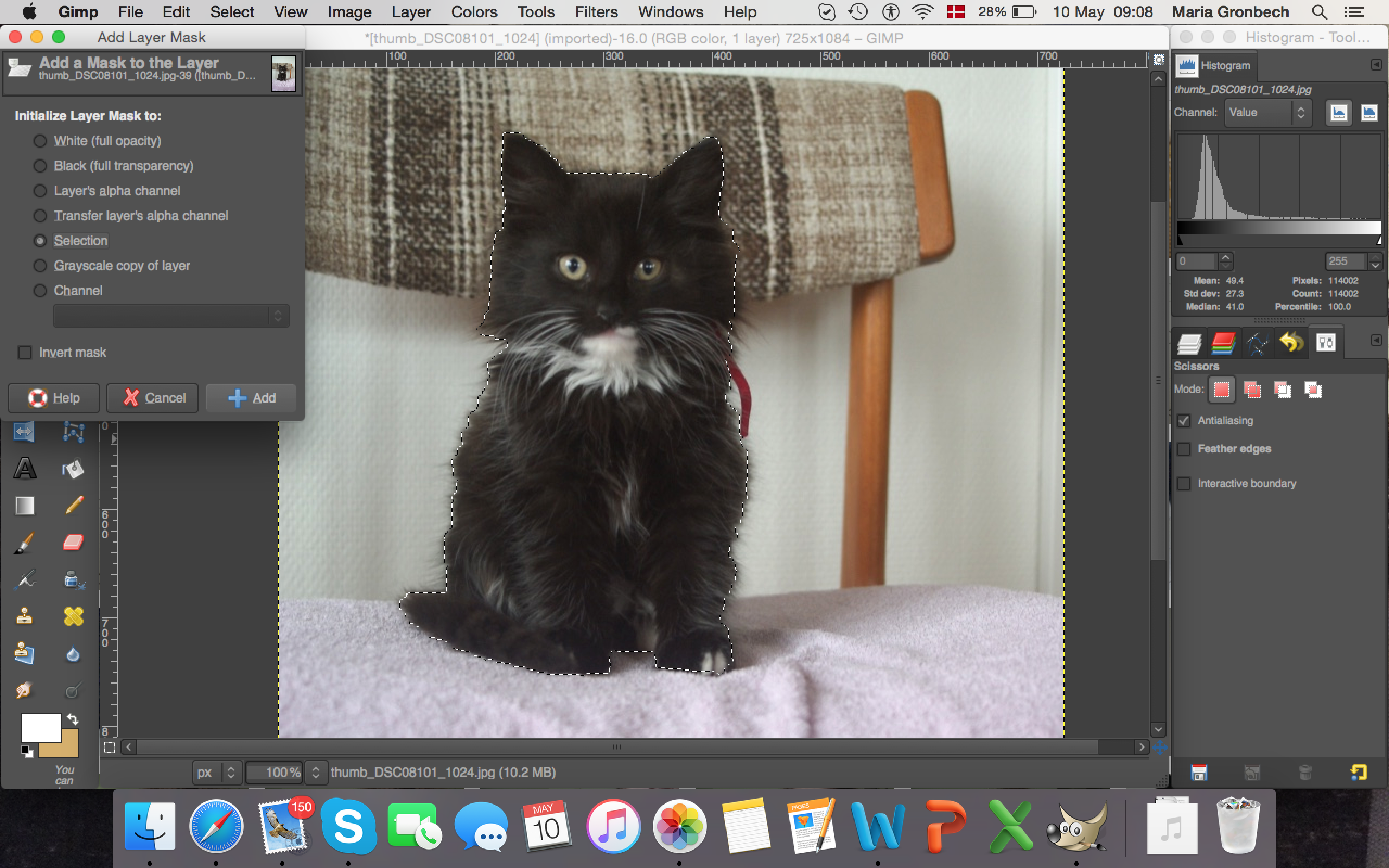Cancel the Add Layer Mask dialog
The image size is (1389, 868).
[x=153, y=398]
